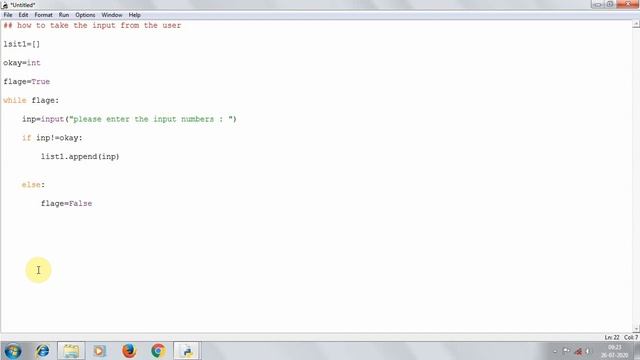640x360 pixels.
Task: Click the system clock date
Action: click(614, 355)
